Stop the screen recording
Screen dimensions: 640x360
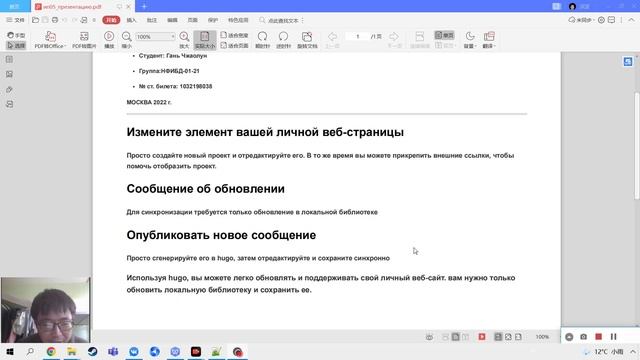point(598,337)
